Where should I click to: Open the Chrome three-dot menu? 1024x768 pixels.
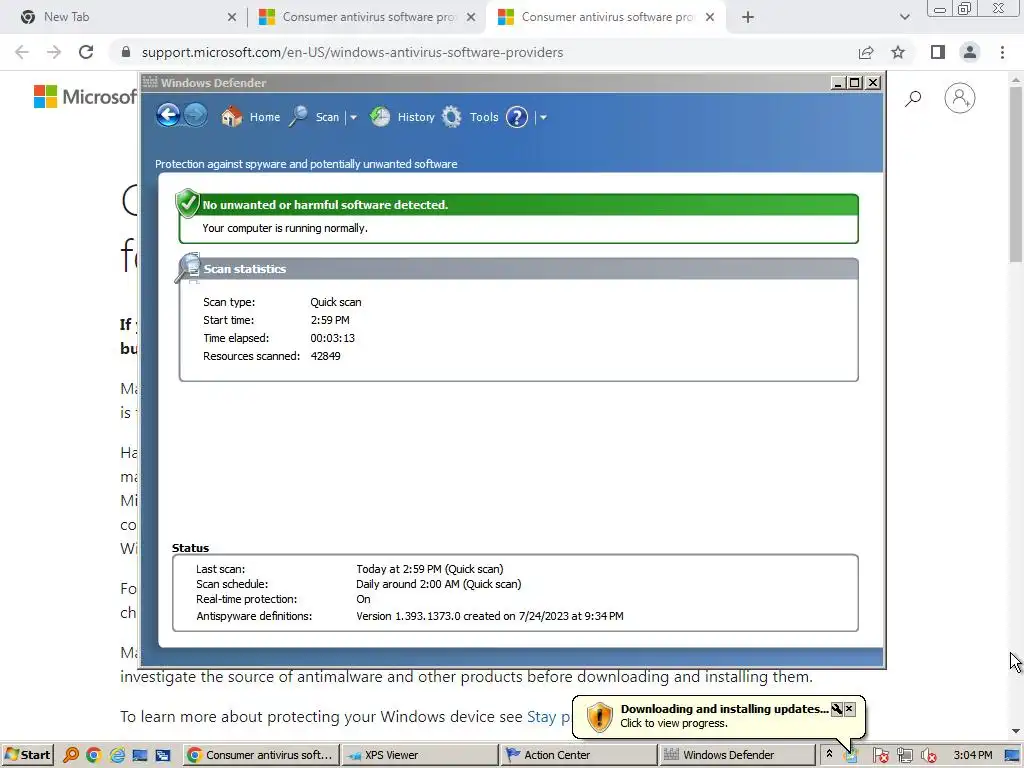pos(1002,52)
